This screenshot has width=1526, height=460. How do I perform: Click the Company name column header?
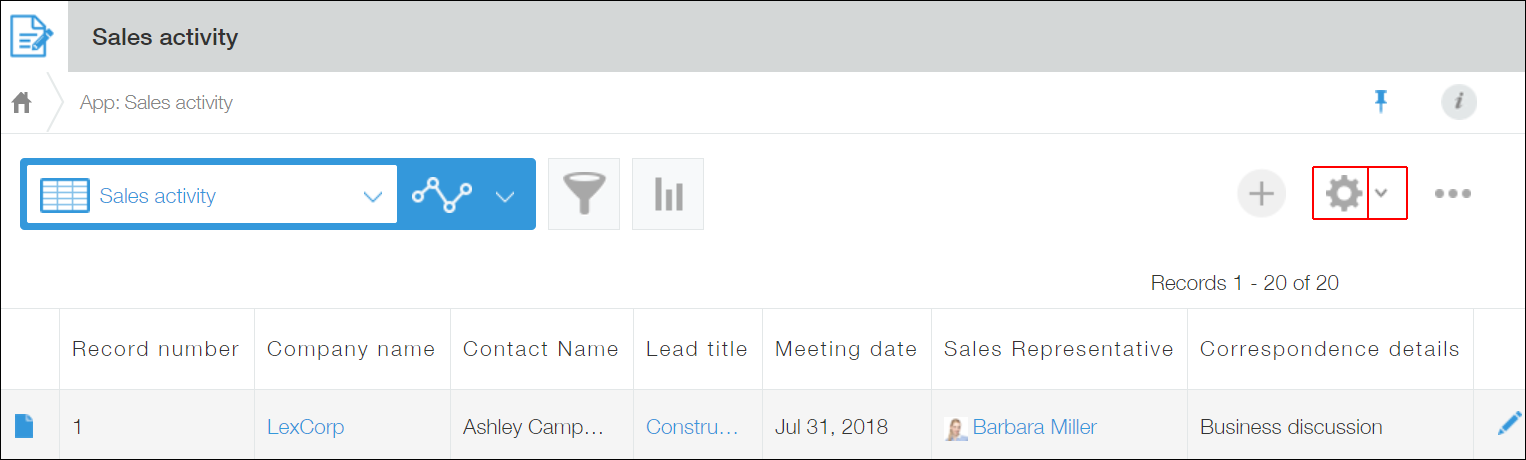tap(351, 349)
